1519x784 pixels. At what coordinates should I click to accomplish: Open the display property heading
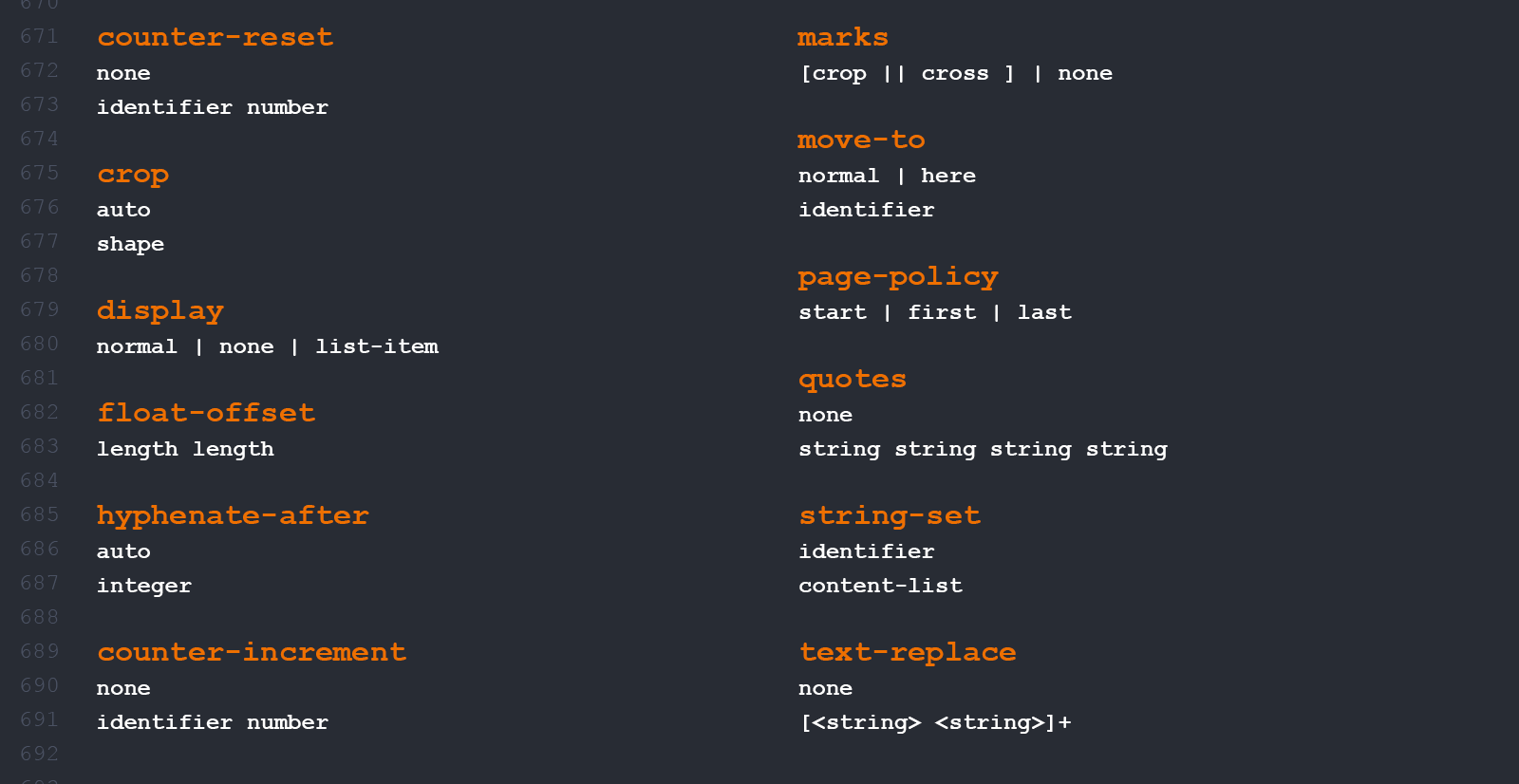[160, 311]
